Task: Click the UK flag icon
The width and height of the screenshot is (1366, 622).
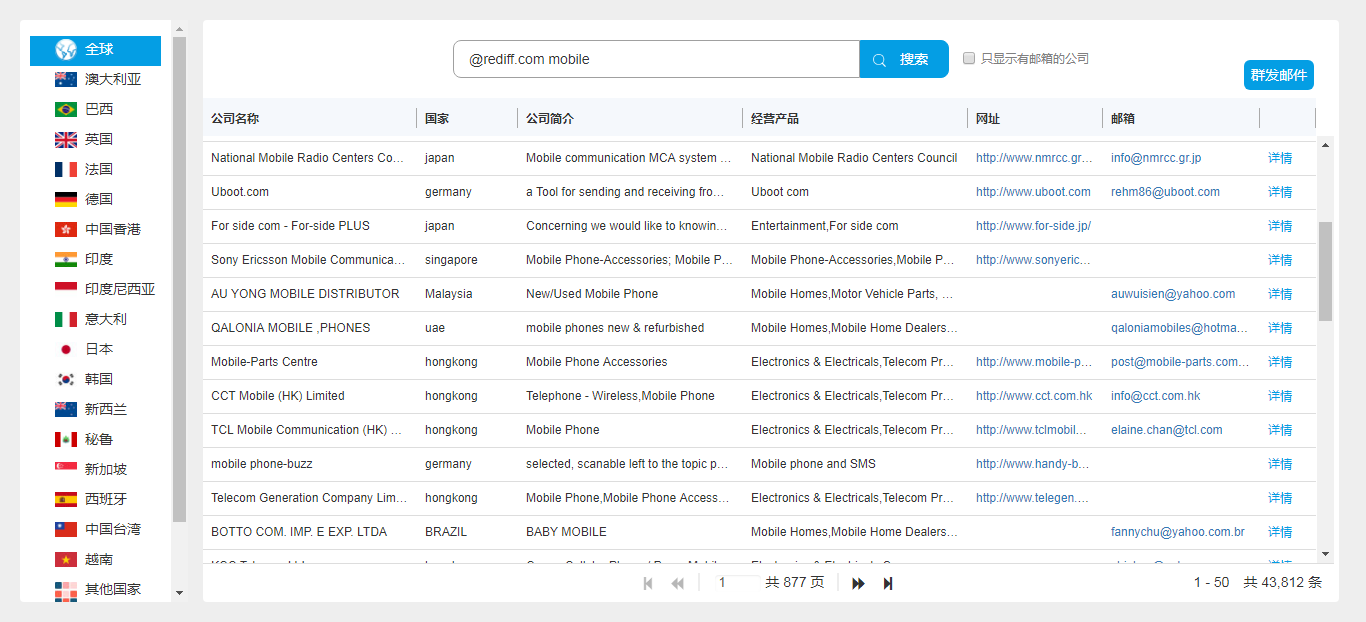Action: click(66, 139)
